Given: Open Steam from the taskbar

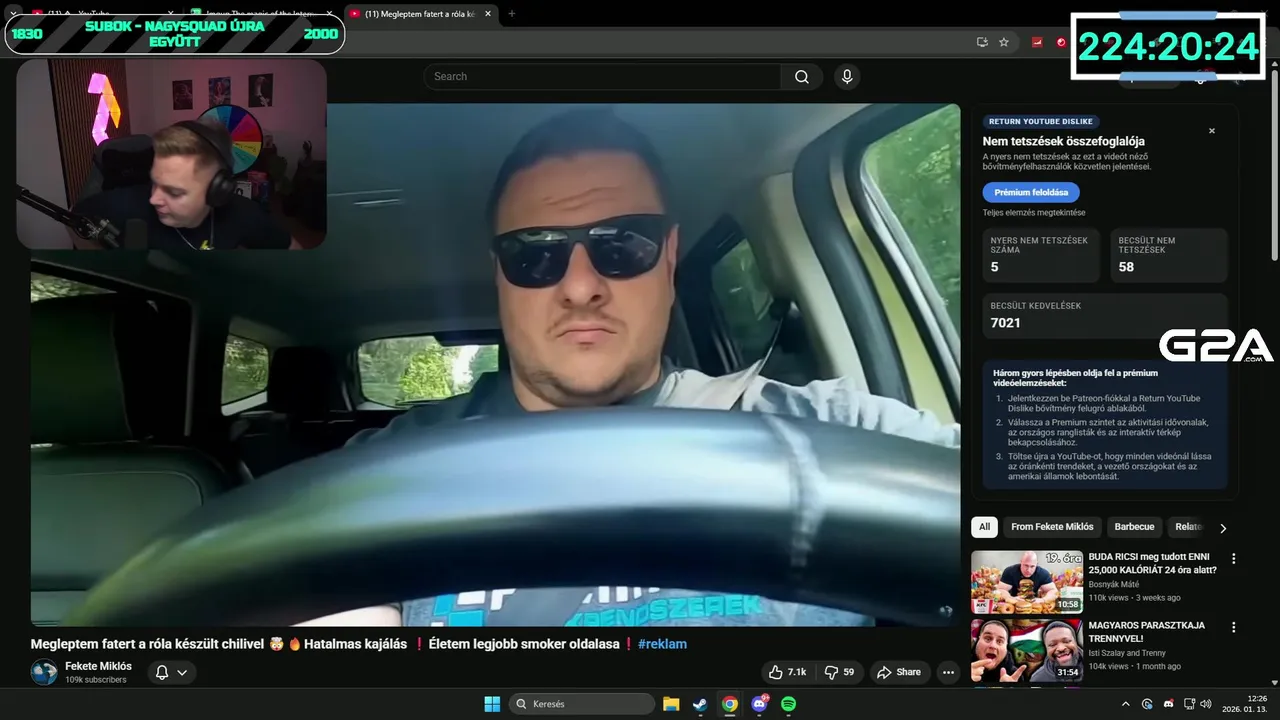Looking at the screenshot, I should coord(700,704).
